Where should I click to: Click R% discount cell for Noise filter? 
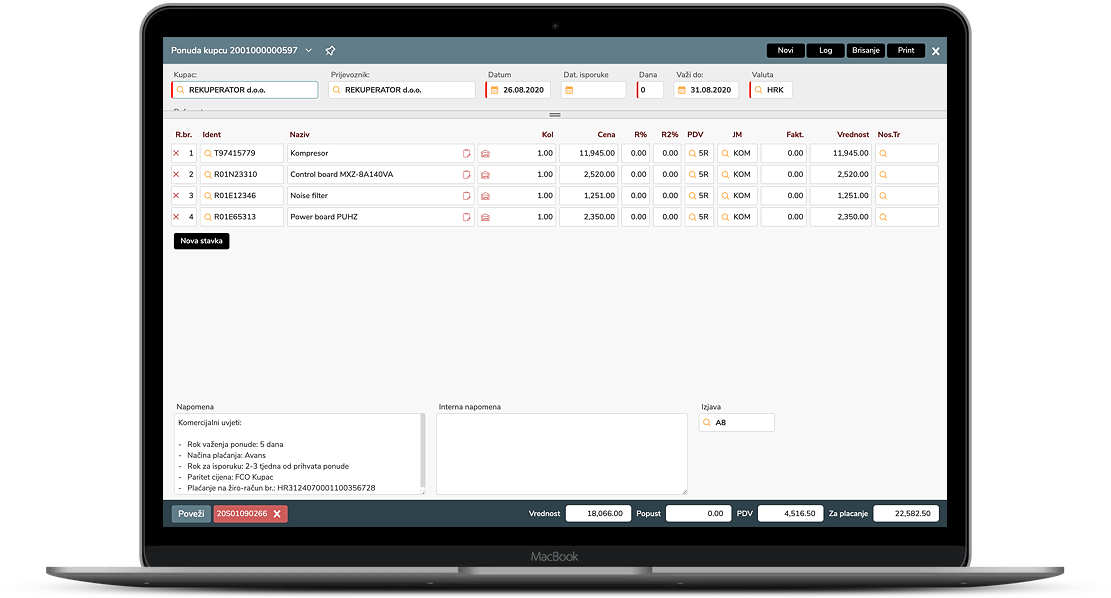636,196
